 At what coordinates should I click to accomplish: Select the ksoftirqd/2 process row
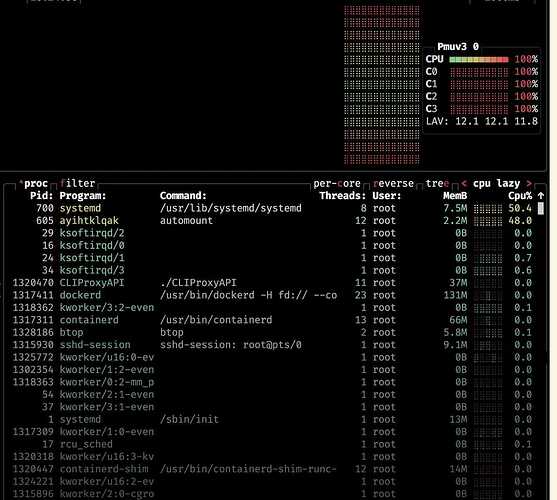click(x=272, y=233)
